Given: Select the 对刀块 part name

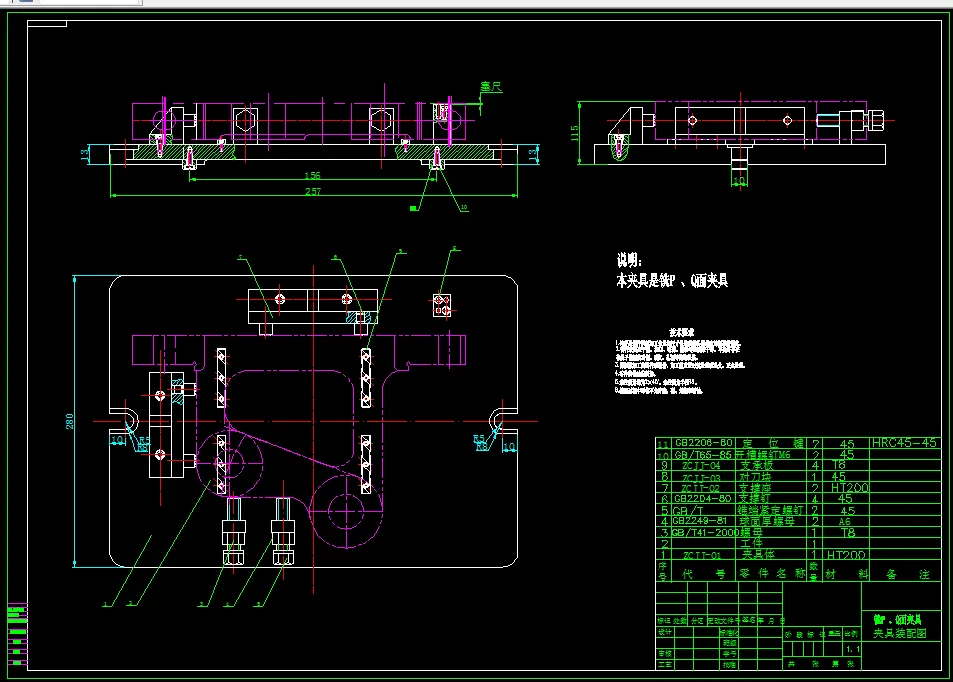Looking at the screenshot, I should pyautogui.click(x=755, y=477).
